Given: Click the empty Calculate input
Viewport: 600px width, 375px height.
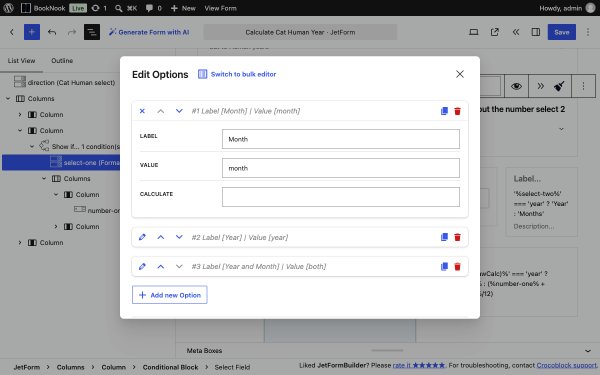Looking at the screenshot, I should [341, 197].
